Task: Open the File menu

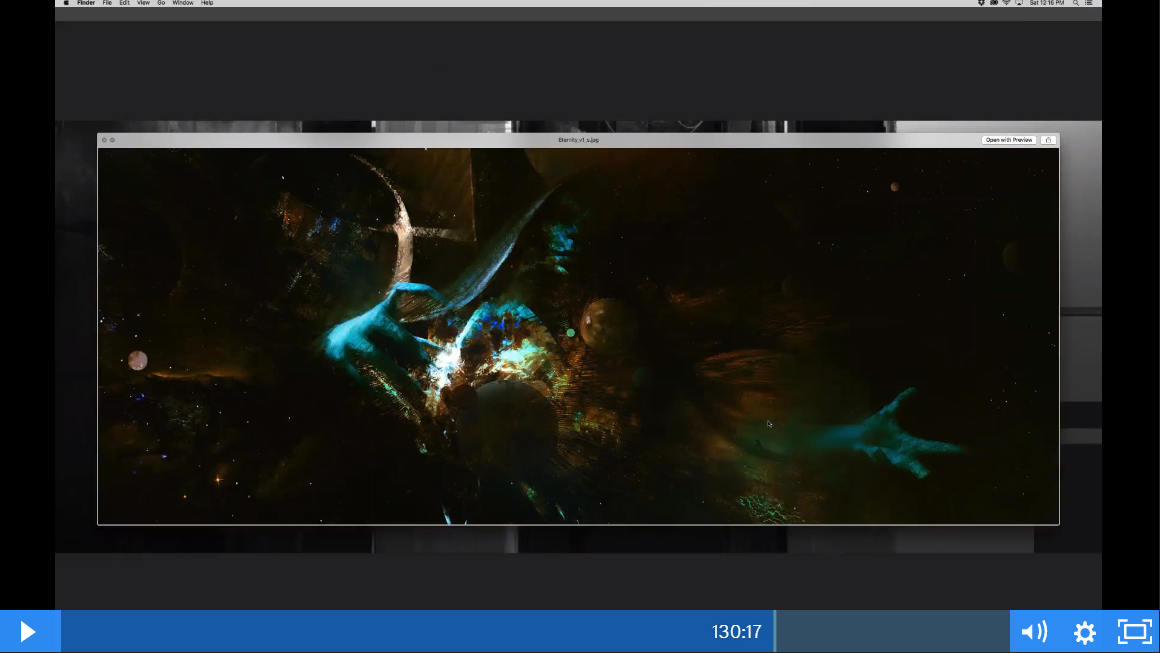Action: 107,3
